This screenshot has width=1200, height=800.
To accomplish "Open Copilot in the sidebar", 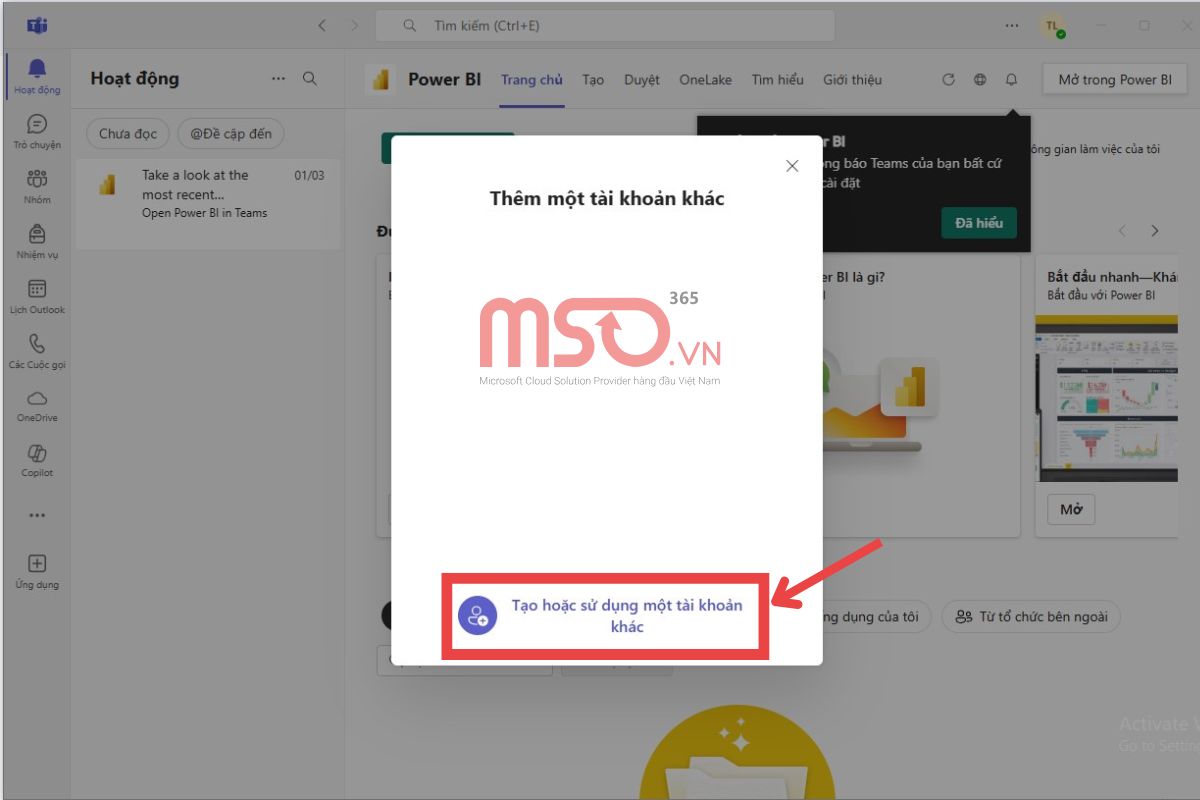I will [x=37, y=460].
